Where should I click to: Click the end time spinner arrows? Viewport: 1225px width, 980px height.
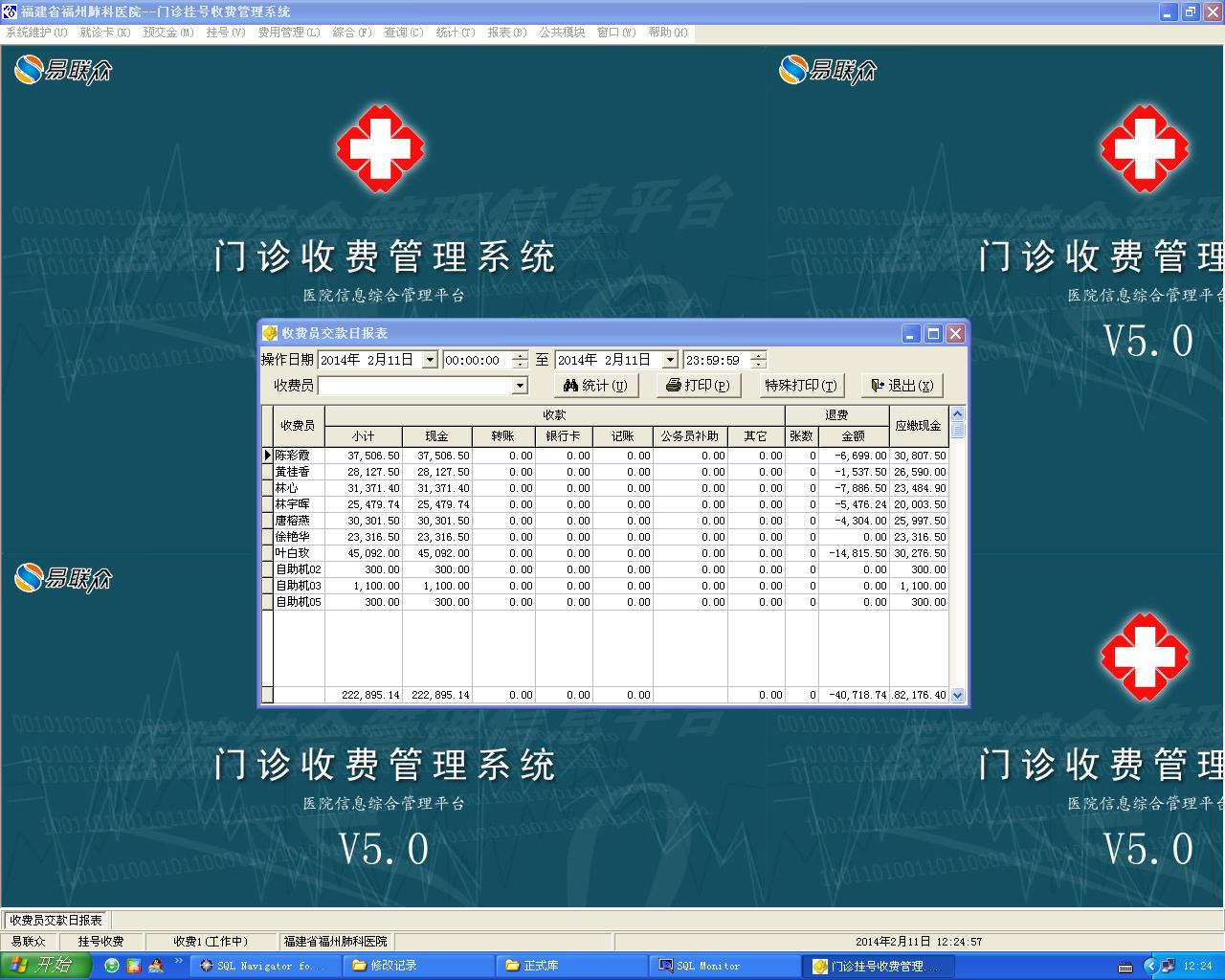click(x=759, y=360)
